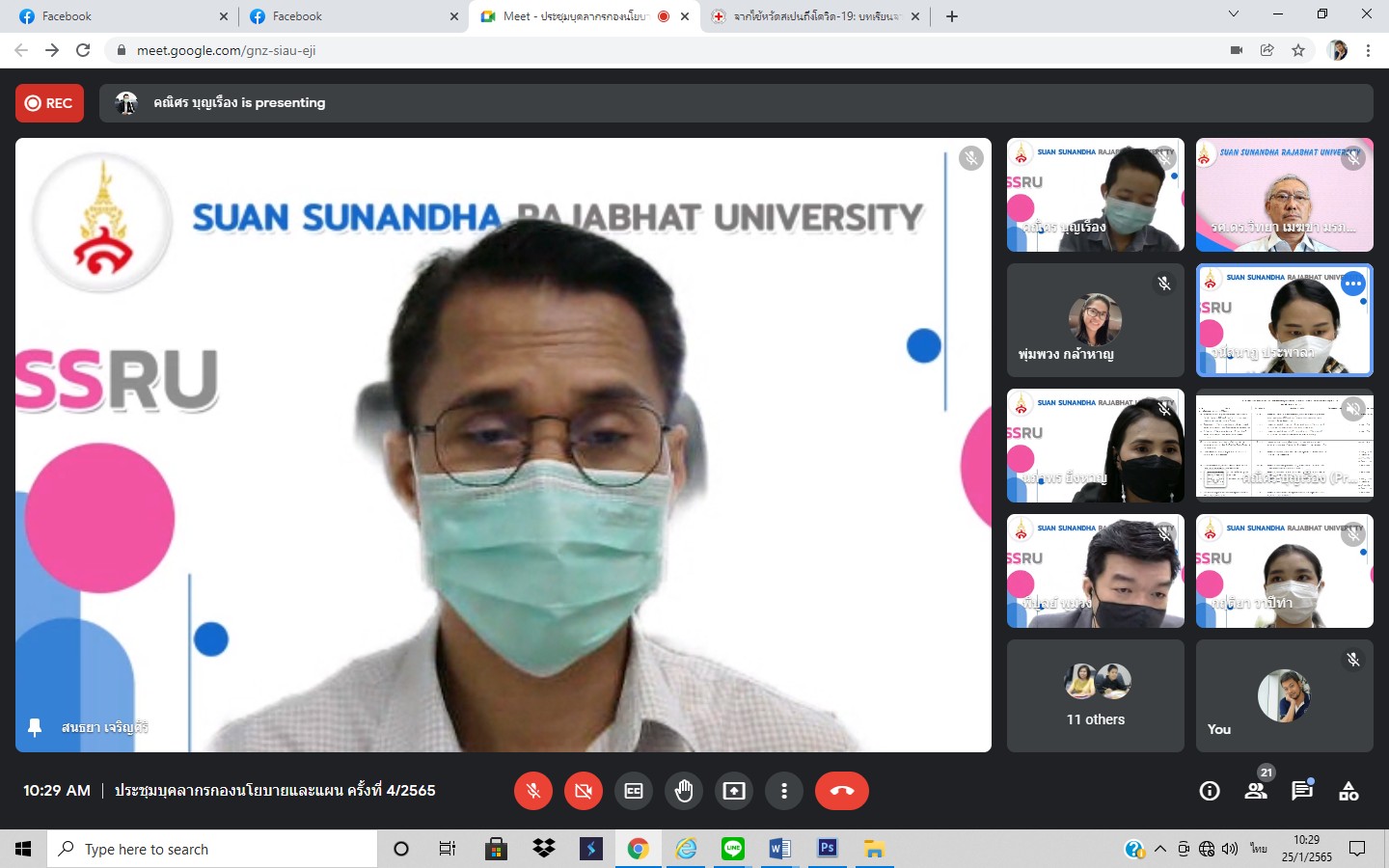
Task: Open the meeting details info icon
Action: (x=1209, y=791)
